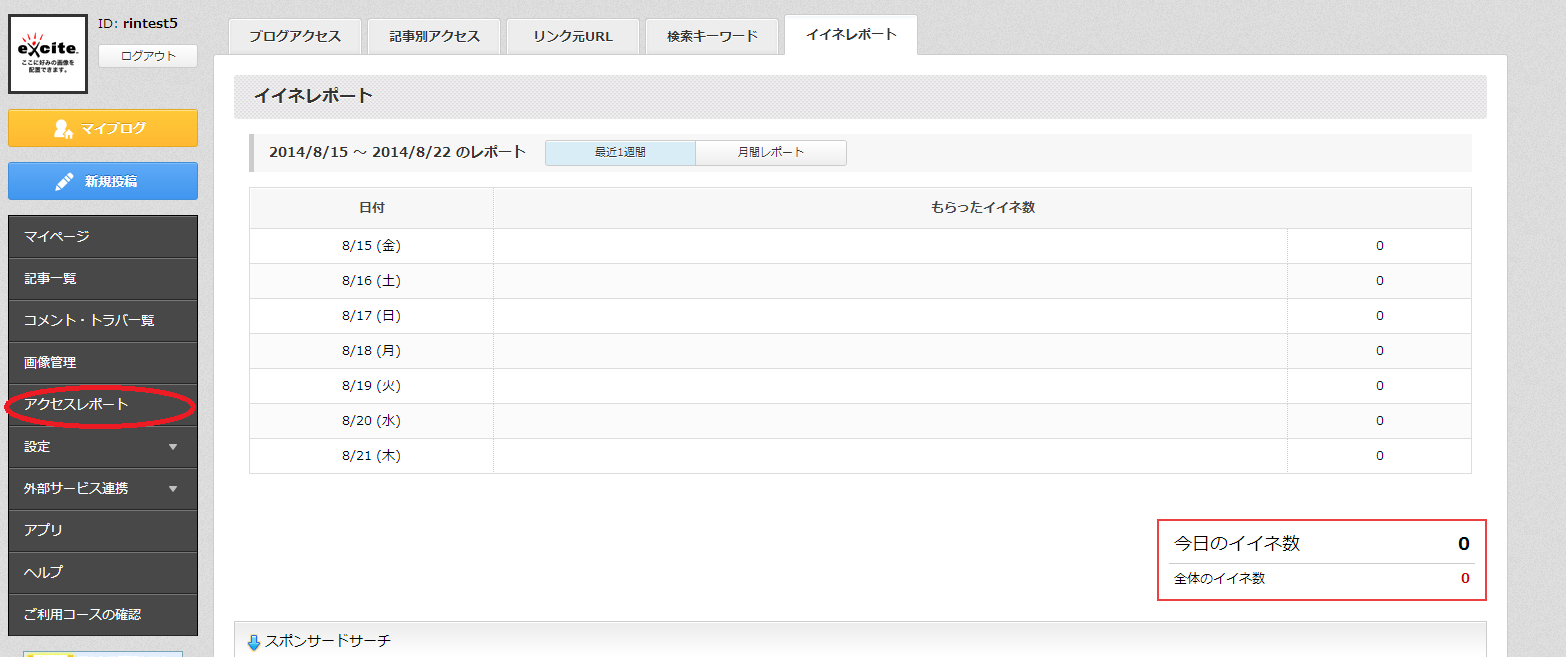Screen dimensions: 1566x657
Task: Click the 8/20 (水) date cell
Action: 371,421
